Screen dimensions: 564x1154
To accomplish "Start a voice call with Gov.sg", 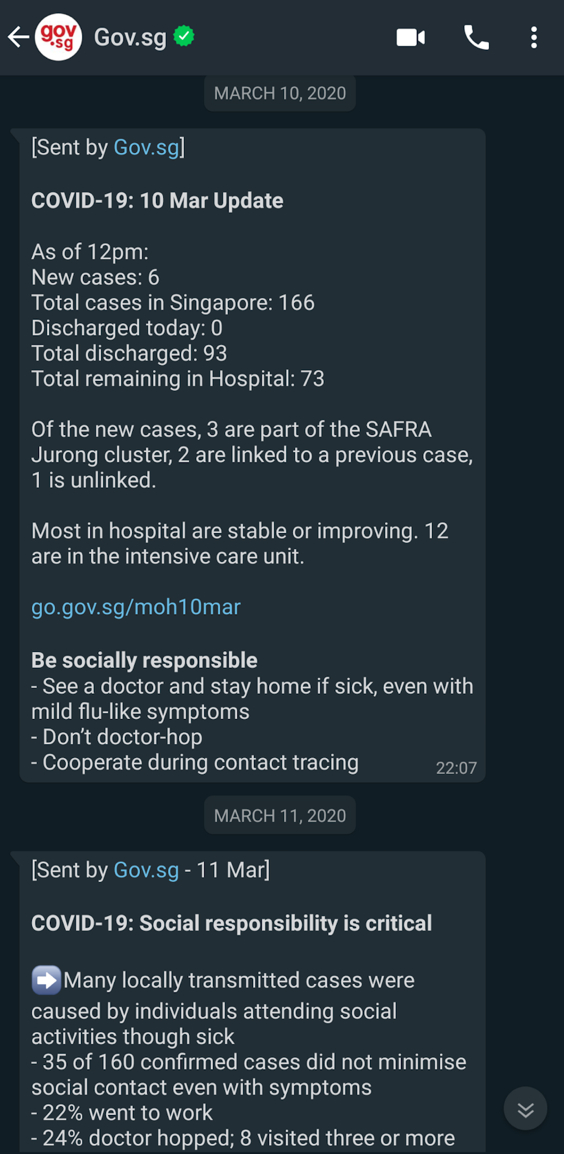I will (x=476, y=38).
